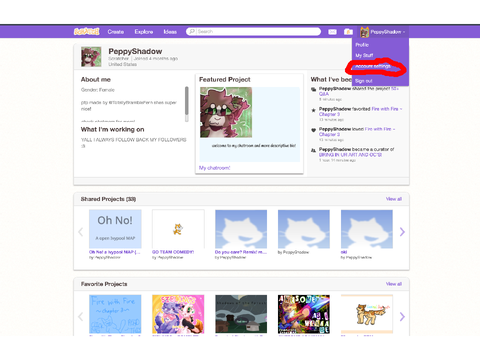This screenshot has height=360, width=480.
Task: Click the star icon beside the favorited activity
Action: tap(313, 110)
